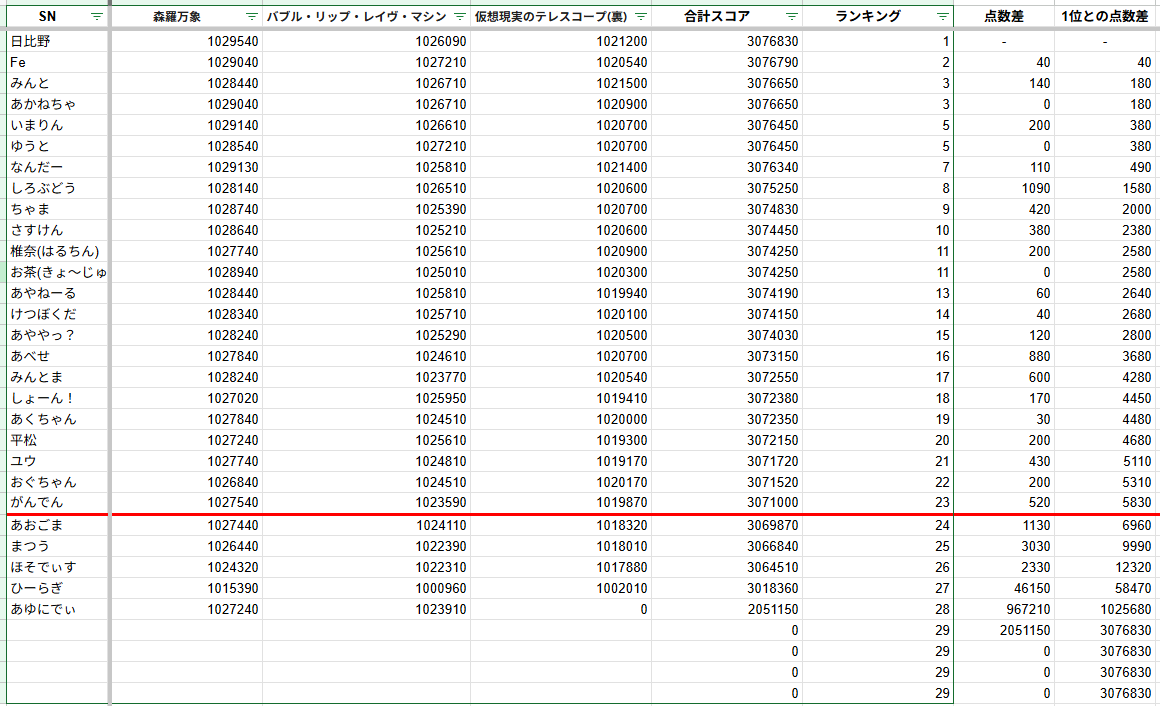Select the name cell おぐちゃん
This screenshot has height=706, width=1160.
[x=58, y=482]
